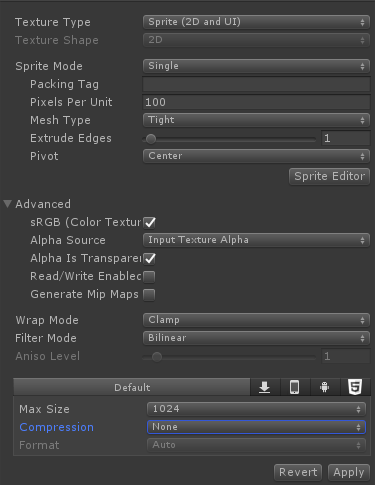The image size is (375, 485).
Task: Enable the Read/Write Enabled checkbox
Action: [x=149, y=277]
